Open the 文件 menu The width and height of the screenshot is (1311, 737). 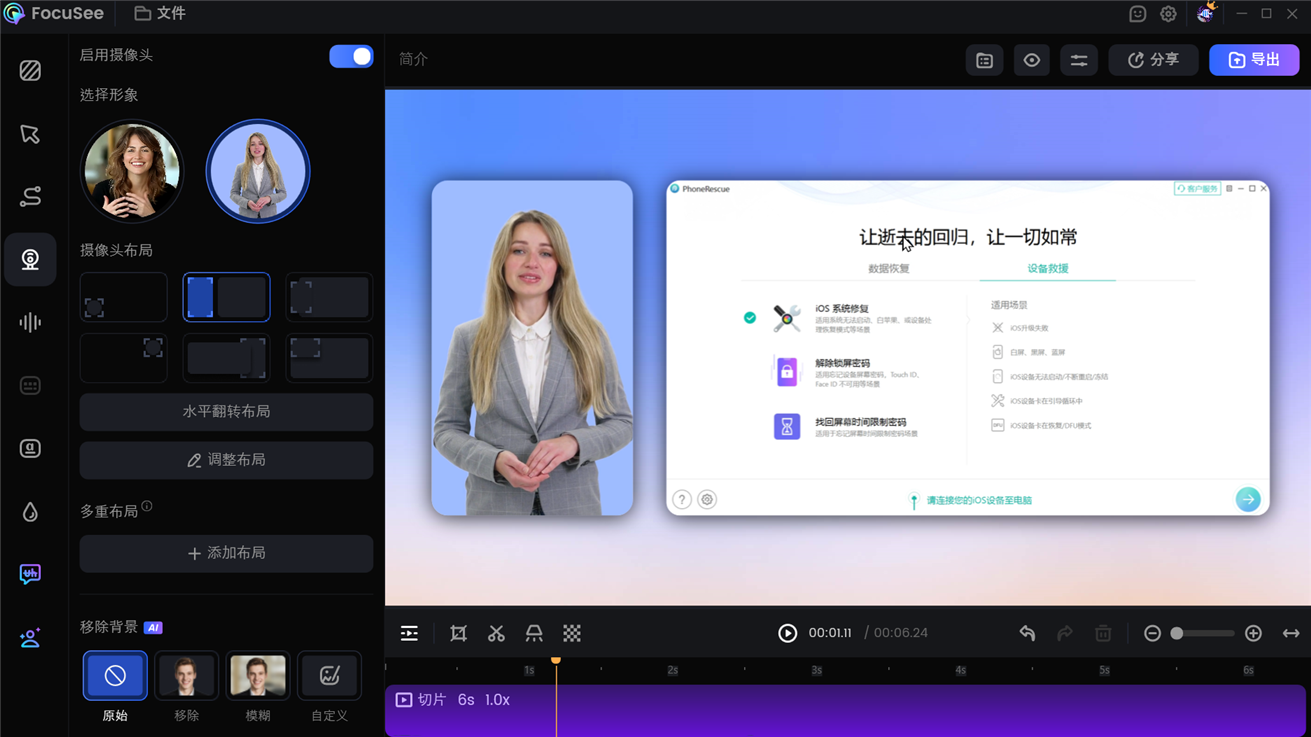(x=160, y=14)
